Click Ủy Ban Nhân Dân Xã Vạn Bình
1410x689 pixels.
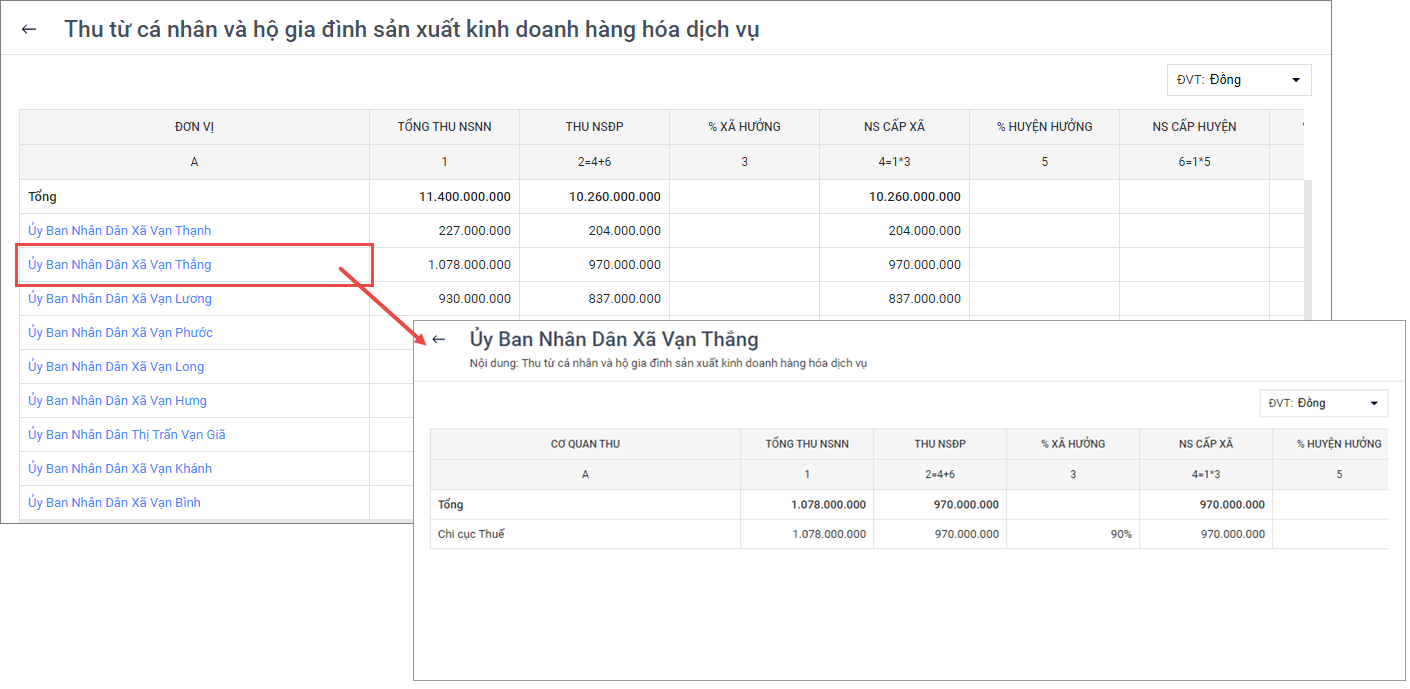(x=114, y=503)
